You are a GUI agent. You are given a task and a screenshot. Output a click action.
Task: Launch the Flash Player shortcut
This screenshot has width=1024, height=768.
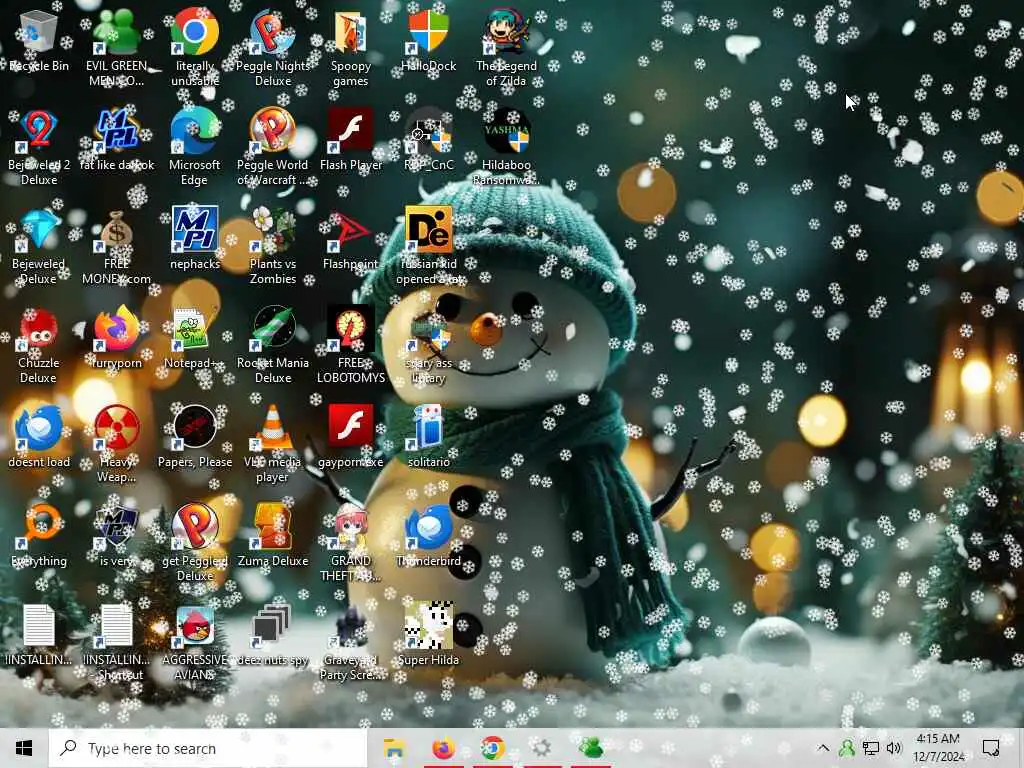tap(351, 140)
